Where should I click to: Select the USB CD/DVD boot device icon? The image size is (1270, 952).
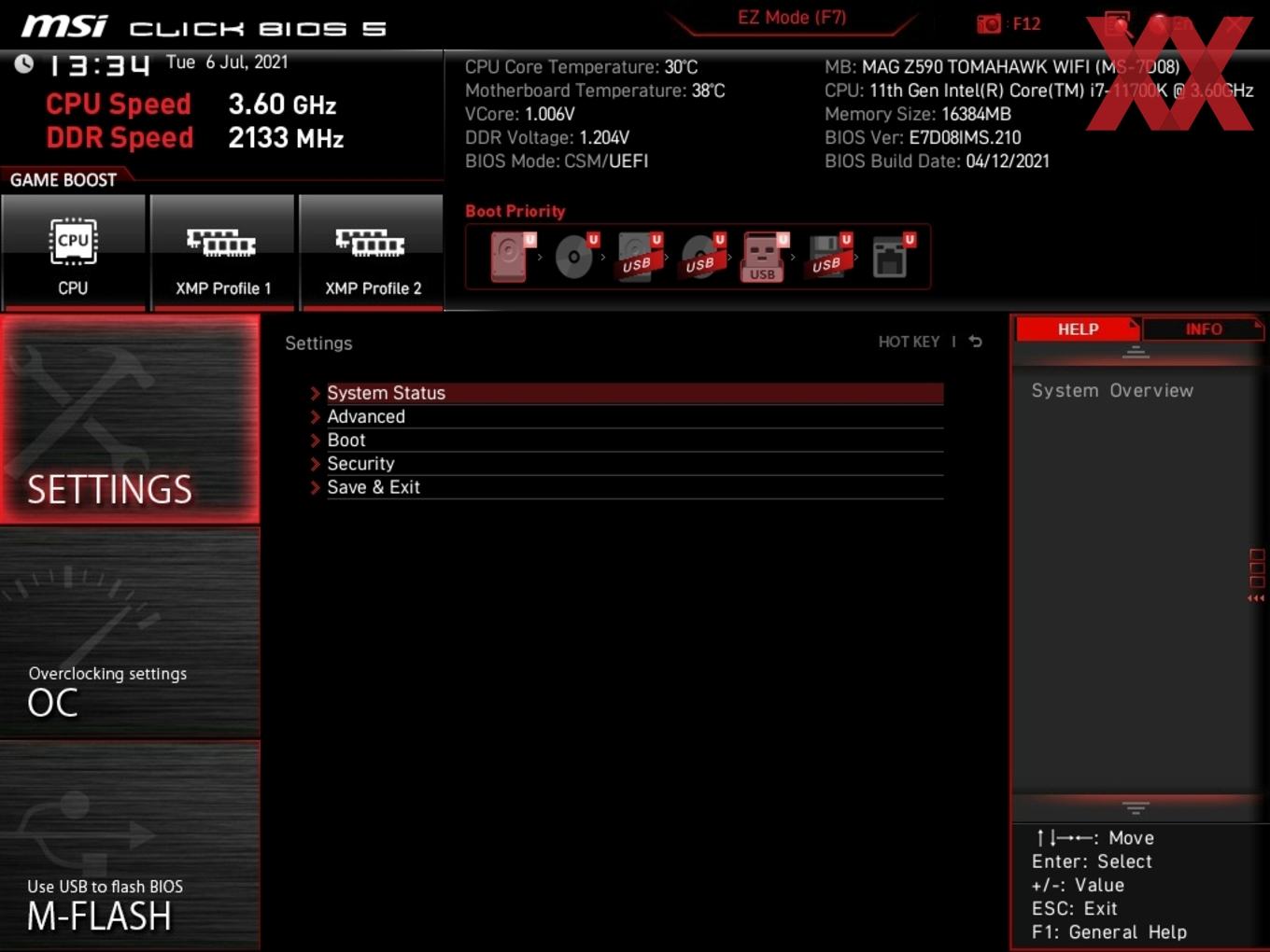pos(703,257)
